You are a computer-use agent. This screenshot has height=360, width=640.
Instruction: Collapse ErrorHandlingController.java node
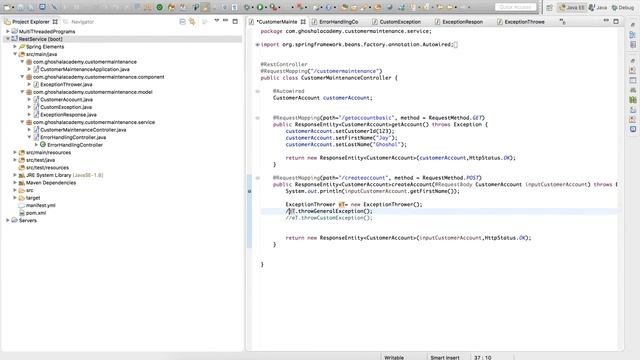29,137
